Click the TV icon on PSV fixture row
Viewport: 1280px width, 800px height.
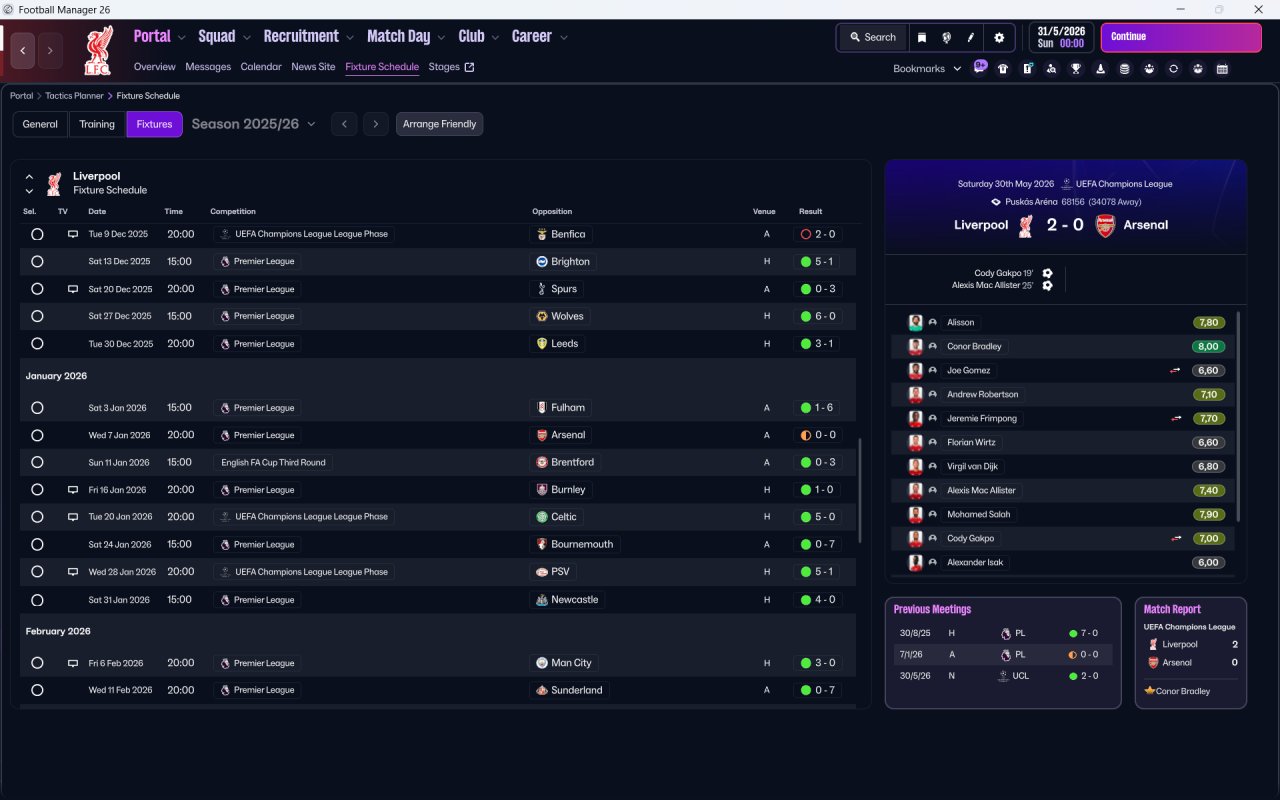pos(73,572)
